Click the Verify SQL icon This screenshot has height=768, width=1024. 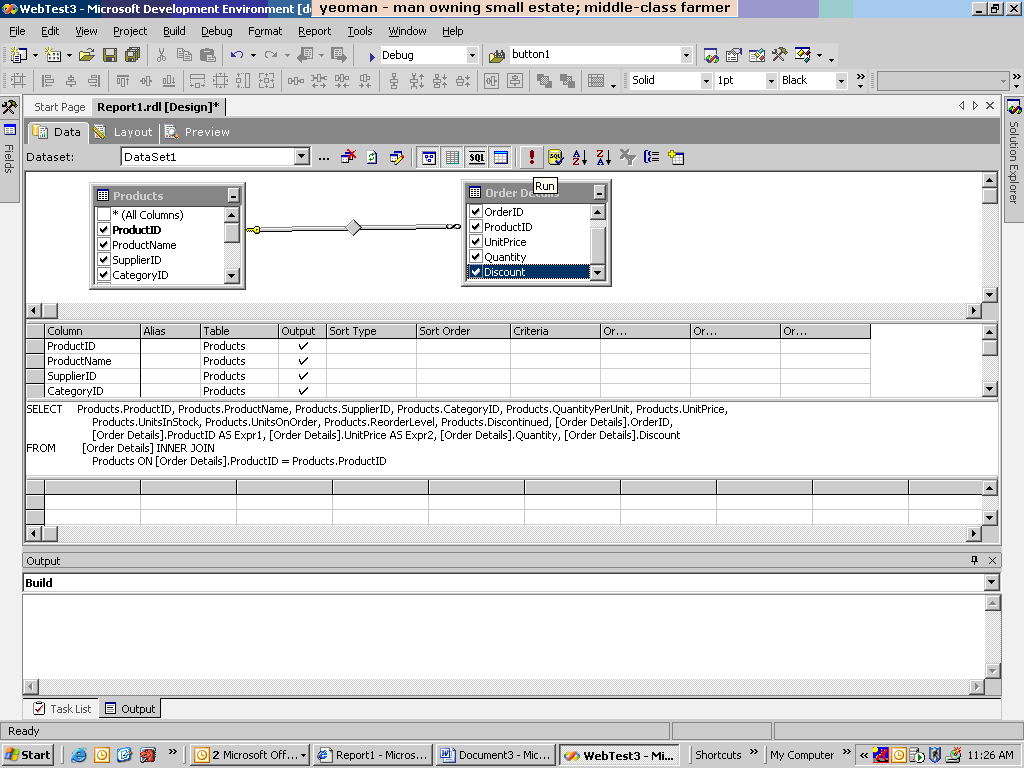coord(555,157)
